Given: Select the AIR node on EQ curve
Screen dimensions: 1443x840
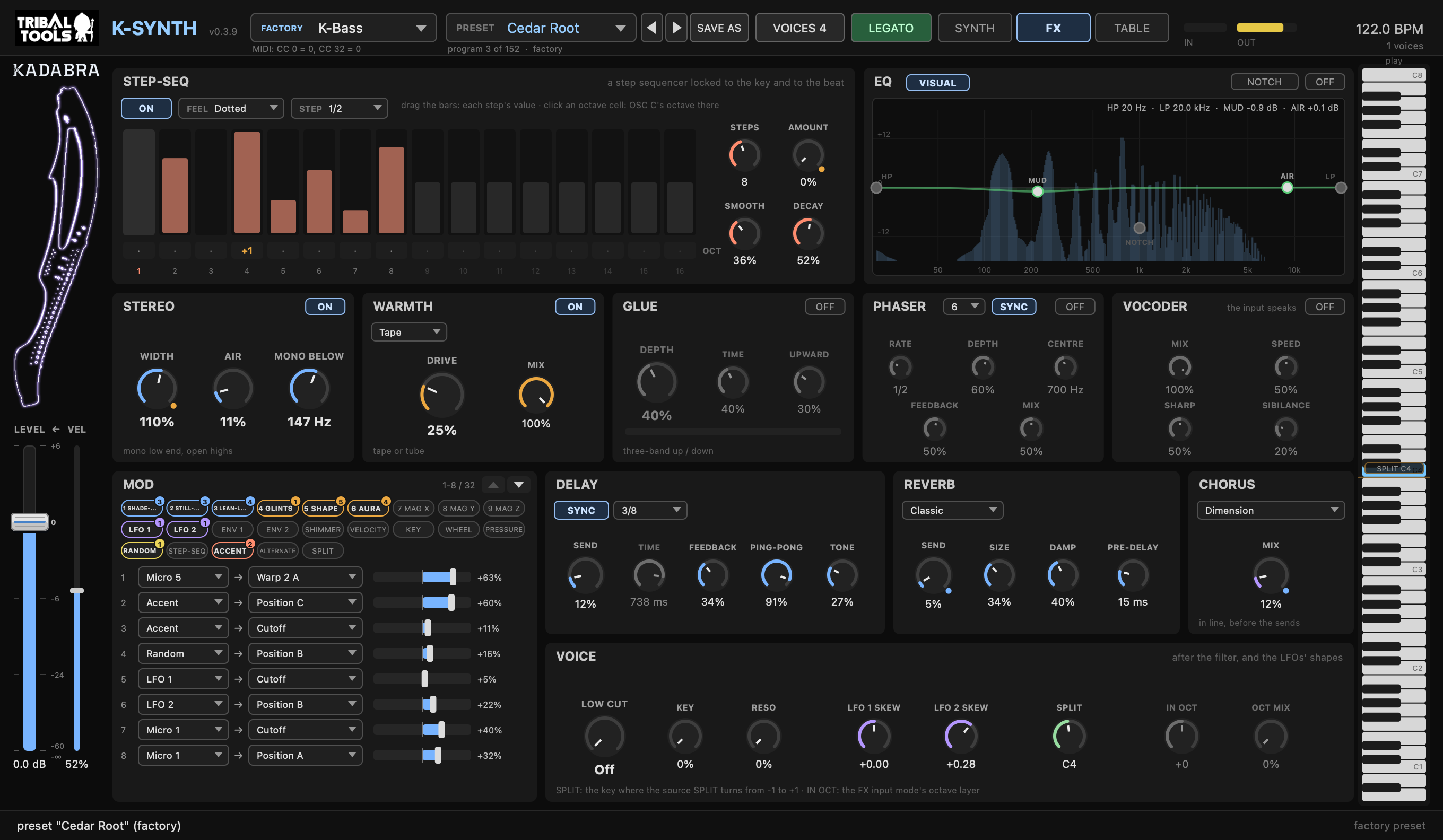Looking at the screenshot, I should tap(1286, 188).
